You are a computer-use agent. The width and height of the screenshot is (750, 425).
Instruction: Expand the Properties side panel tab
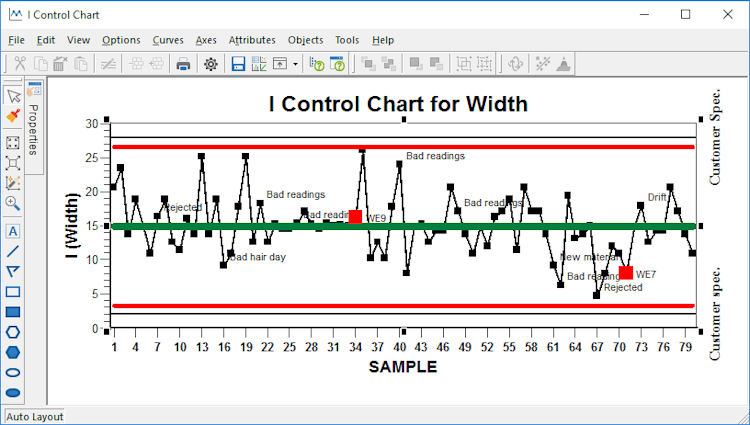tap(33, 125)
